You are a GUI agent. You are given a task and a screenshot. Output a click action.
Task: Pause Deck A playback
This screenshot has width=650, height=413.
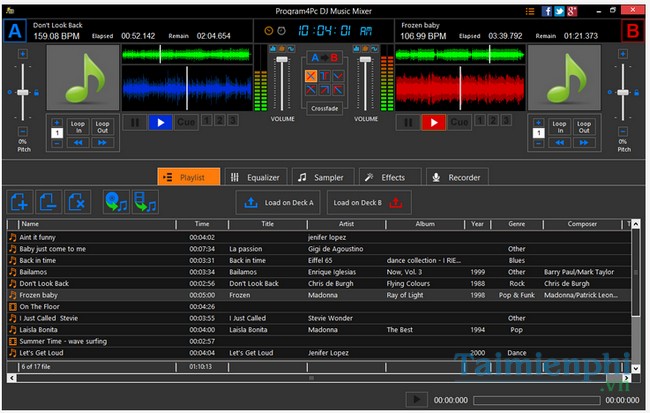click(x=135, y=122)
